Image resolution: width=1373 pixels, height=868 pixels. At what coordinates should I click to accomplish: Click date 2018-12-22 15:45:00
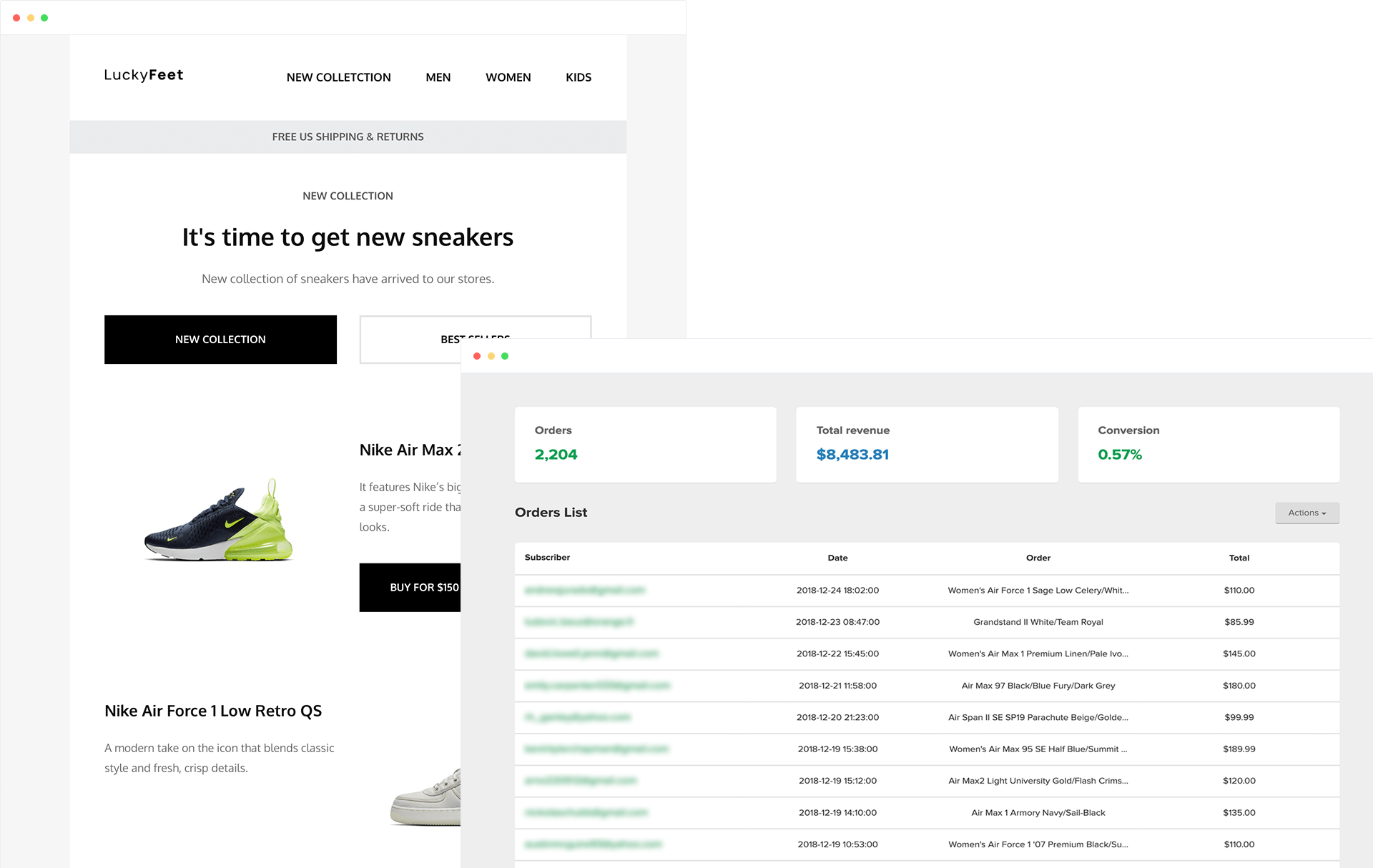point(837,654)
